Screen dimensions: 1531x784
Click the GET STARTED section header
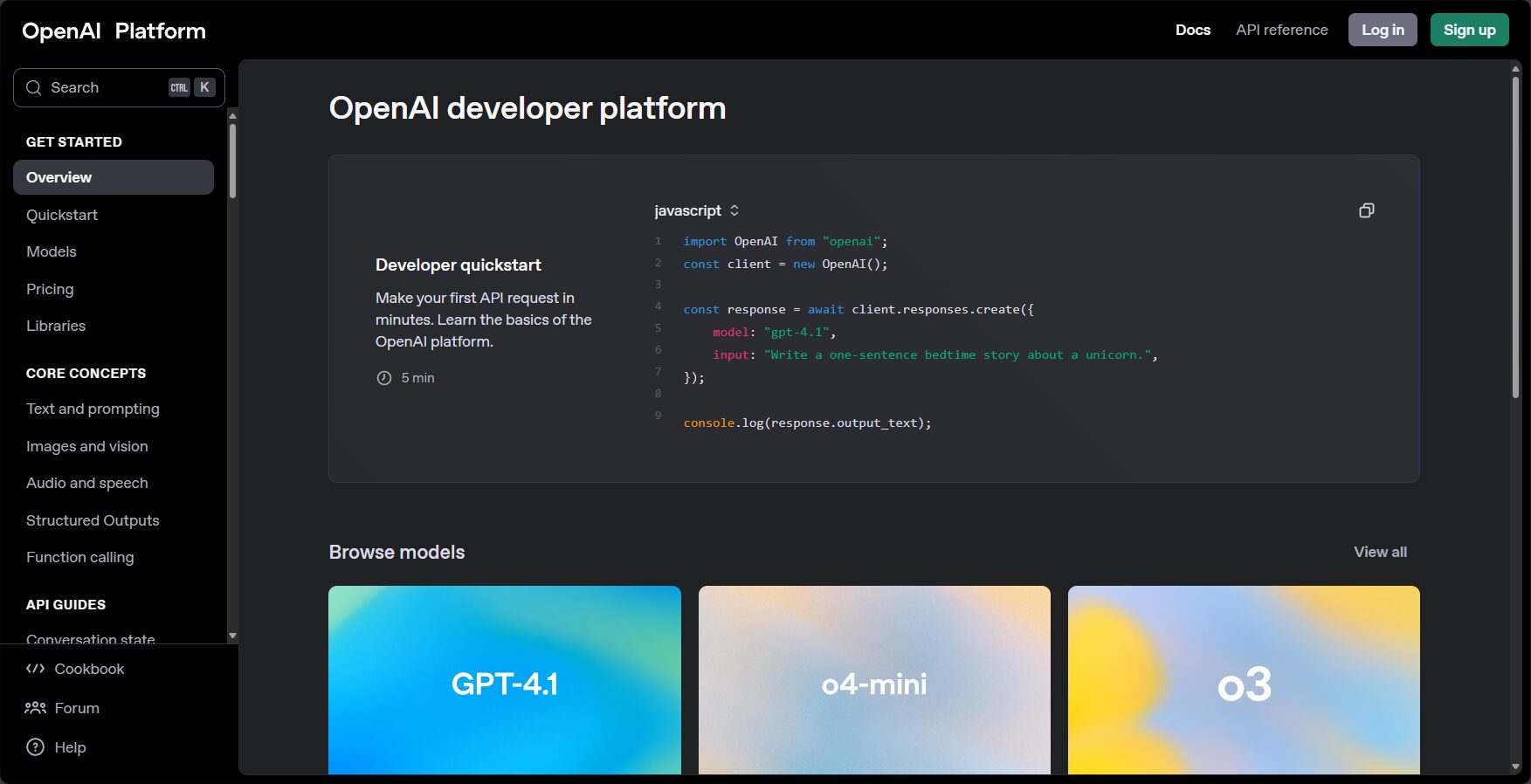click(x=74, y=141)
